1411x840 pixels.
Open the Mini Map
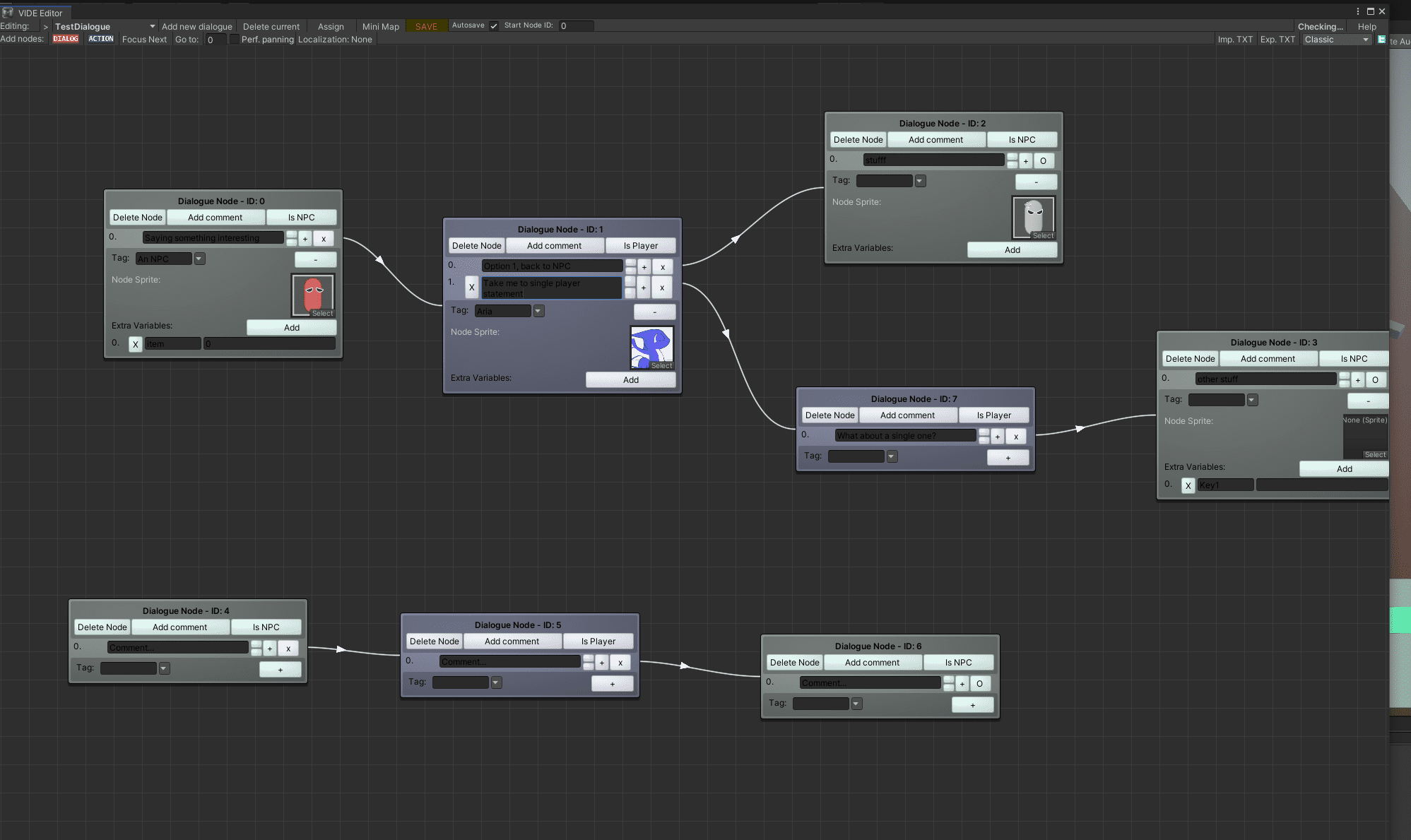tap(380, 27)
